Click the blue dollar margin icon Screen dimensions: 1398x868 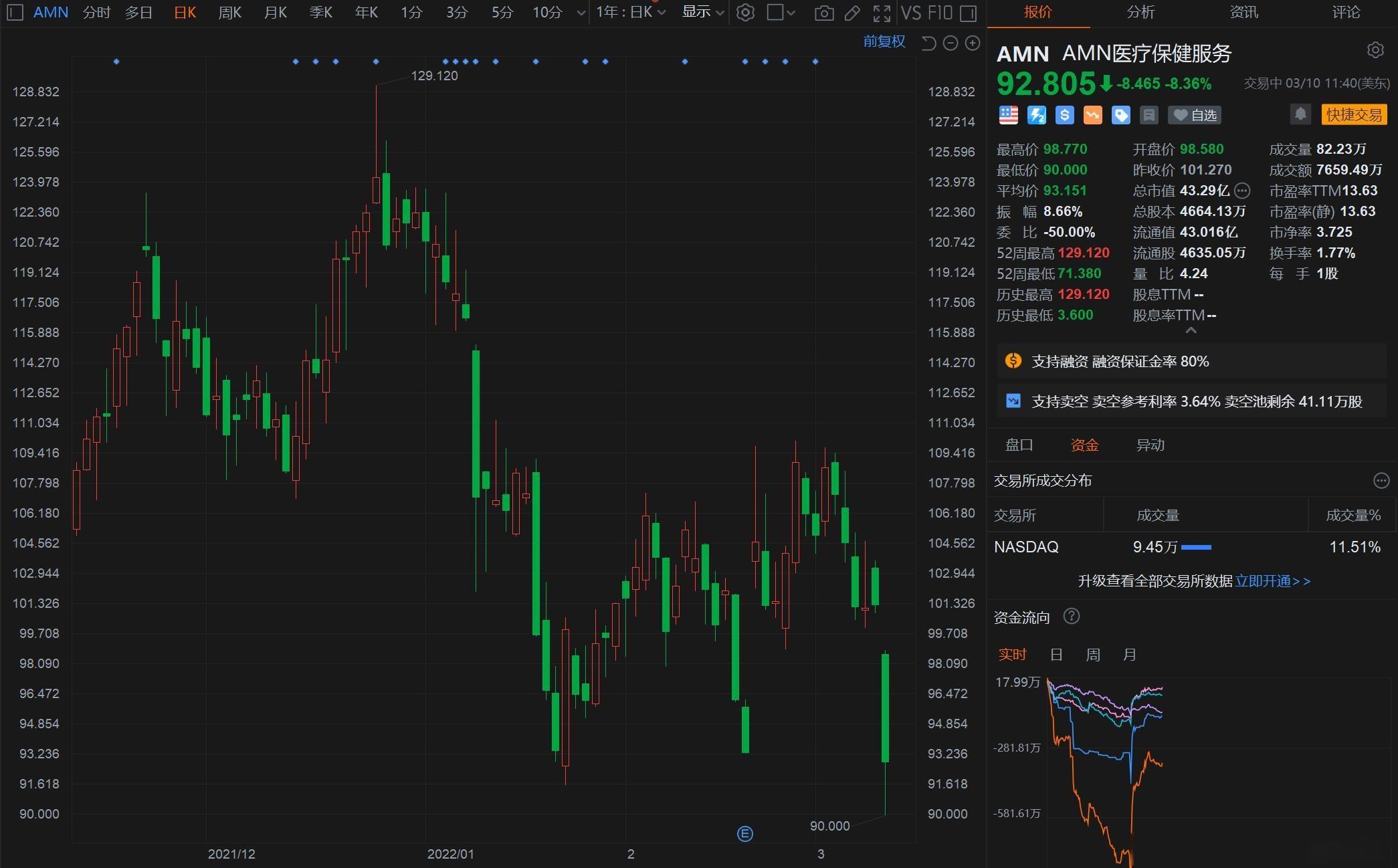click(x=1065, y=115)
